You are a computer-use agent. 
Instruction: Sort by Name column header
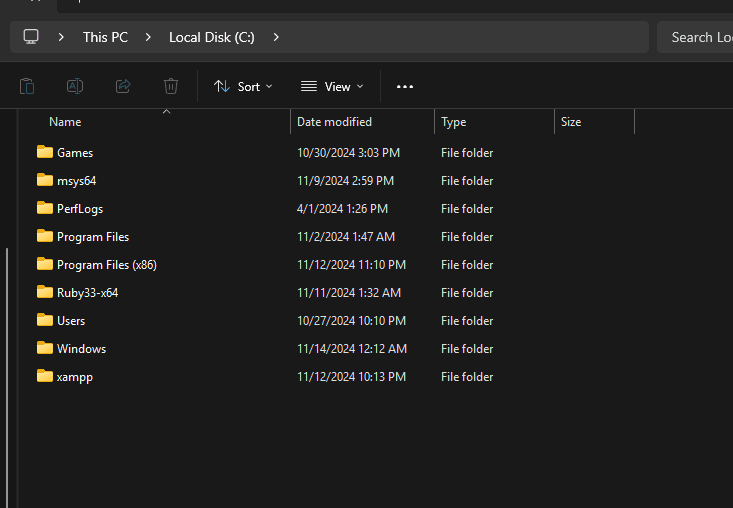(x=65, y=122)
